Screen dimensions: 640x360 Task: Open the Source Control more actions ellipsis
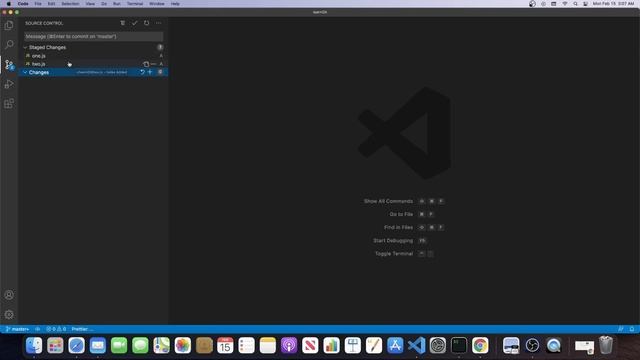[x=158, y=23]
